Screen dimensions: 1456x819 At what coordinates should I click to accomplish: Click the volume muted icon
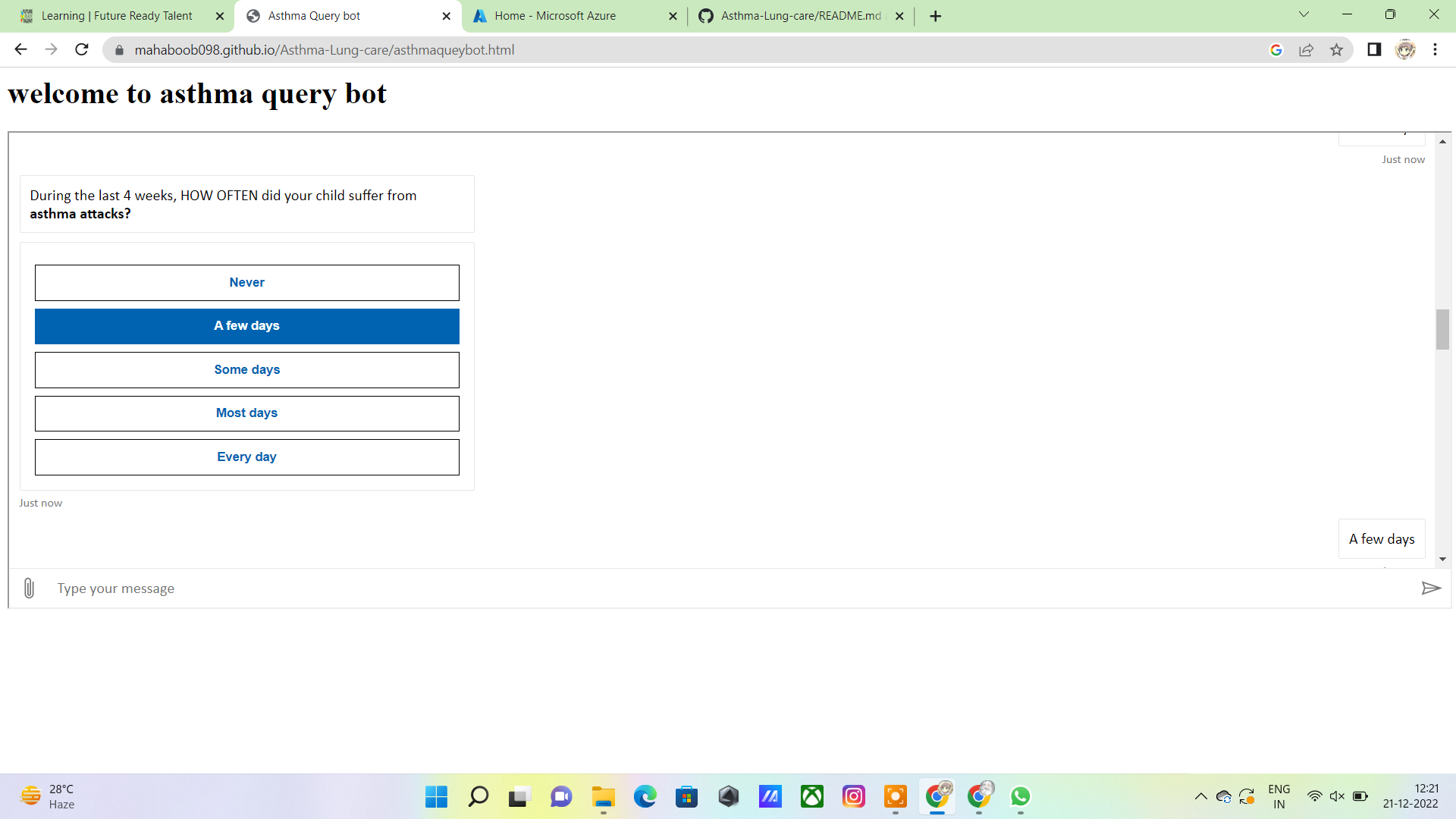tap(1337, 796)
